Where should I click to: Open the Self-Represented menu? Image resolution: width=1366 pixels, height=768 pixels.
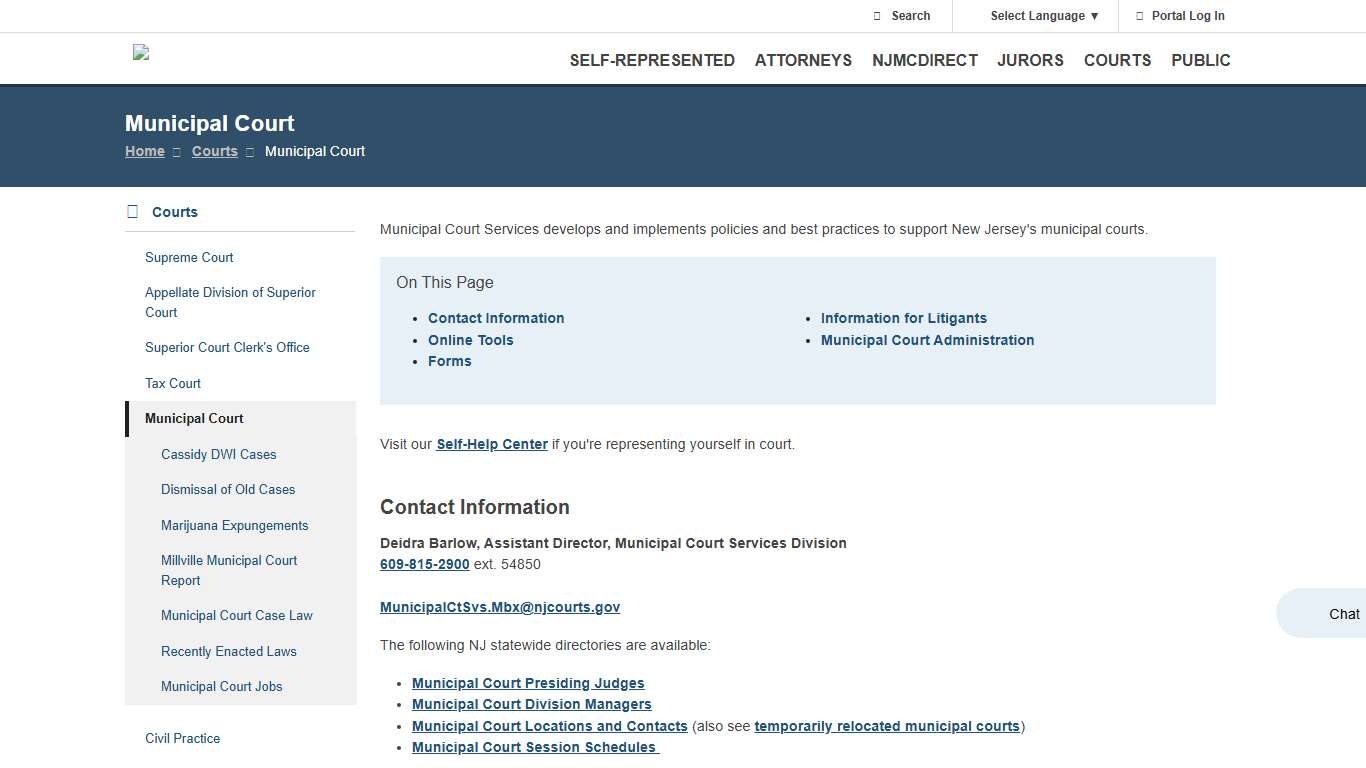[x=652, y=60]
